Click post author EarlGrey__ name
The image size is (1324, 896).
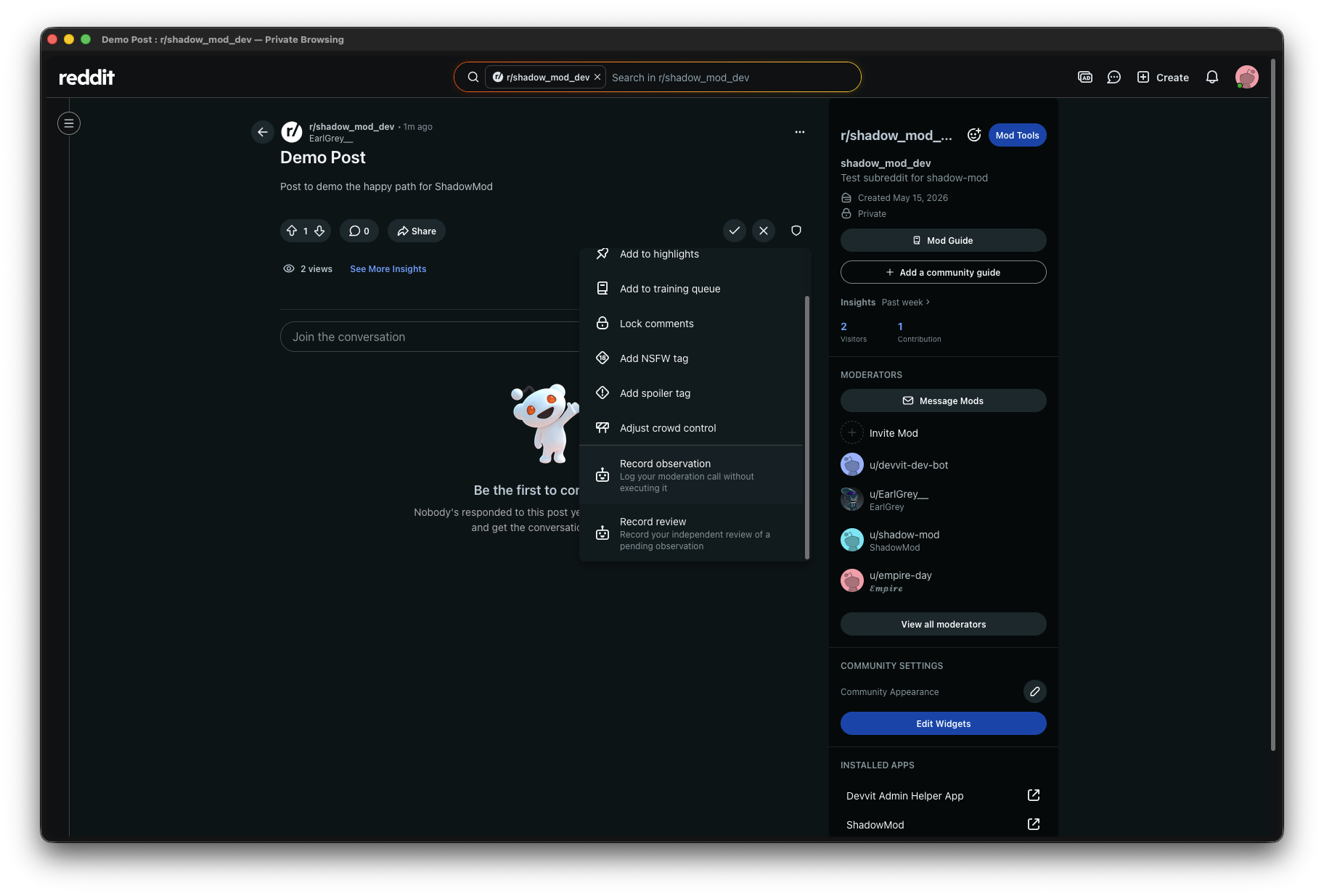click(x=331, y=139)
